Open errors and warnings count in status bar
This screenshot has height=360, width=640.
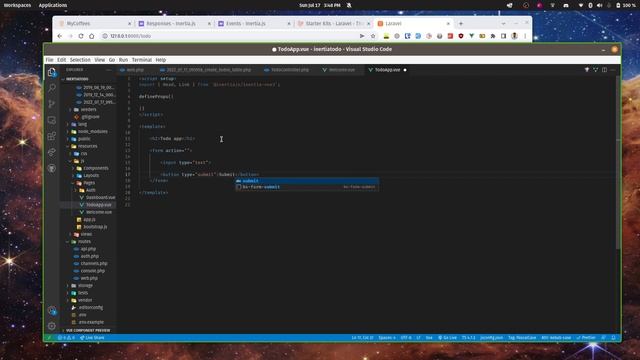66,338
